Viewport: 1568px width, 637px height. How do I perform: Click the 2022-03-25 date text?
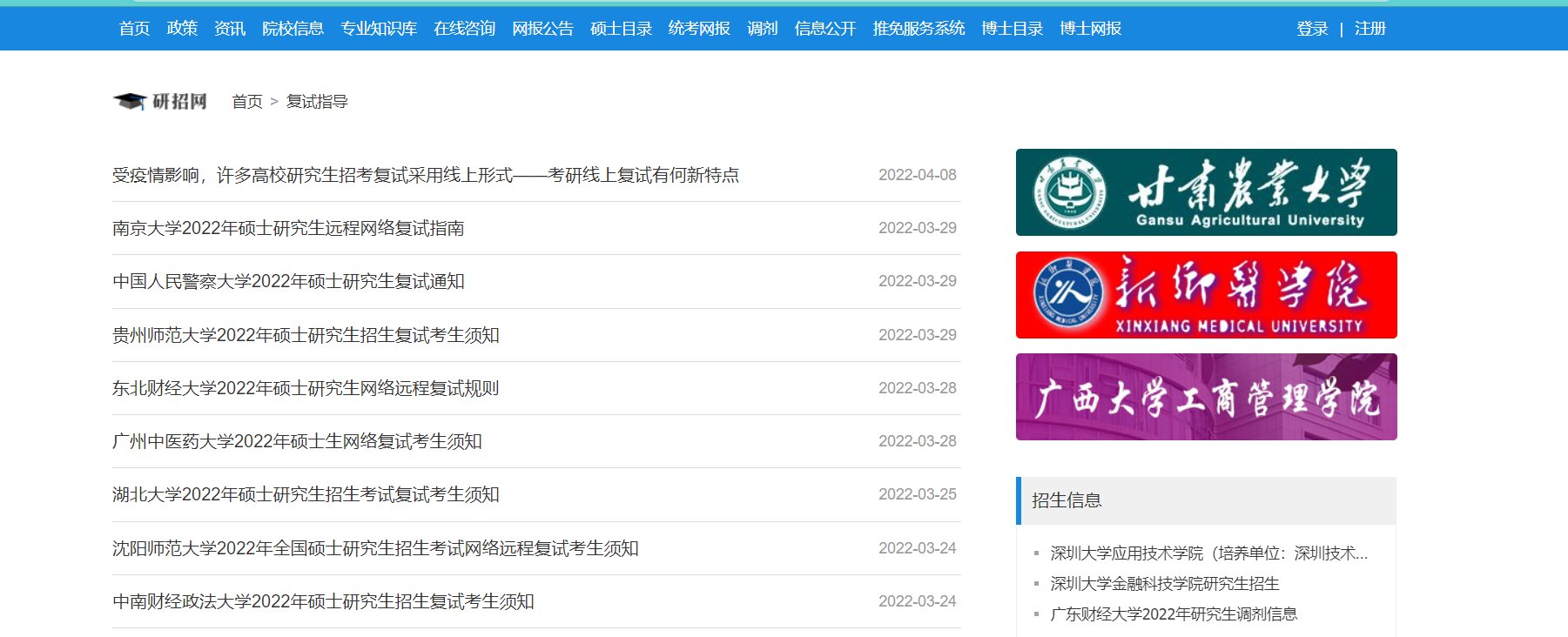(918, 494)
